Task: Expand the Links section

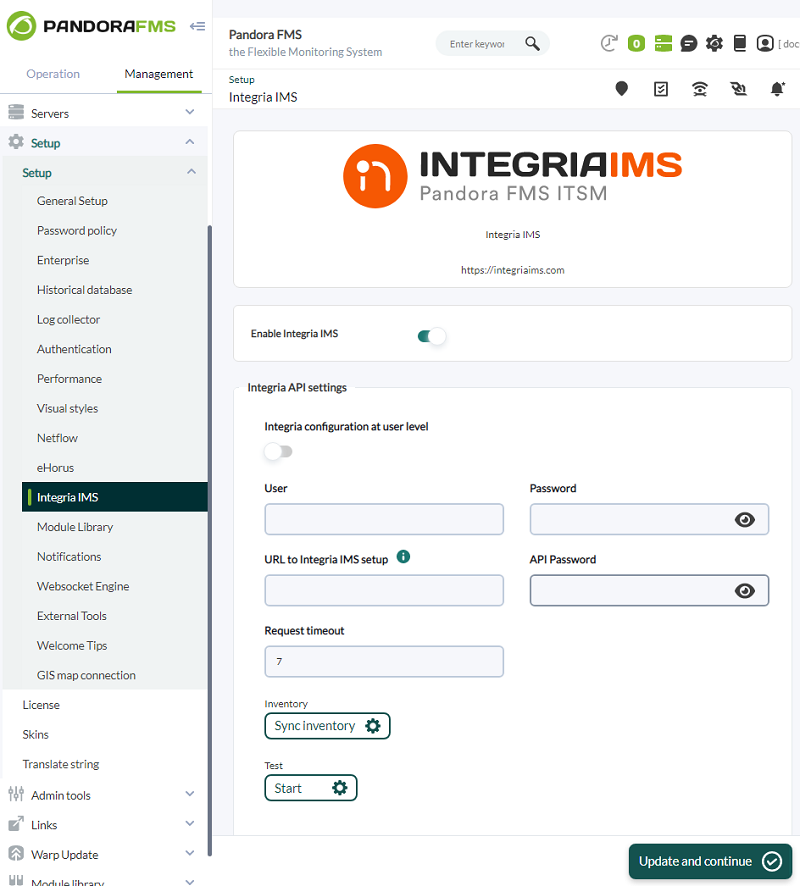Action: [x=190, y=824]
